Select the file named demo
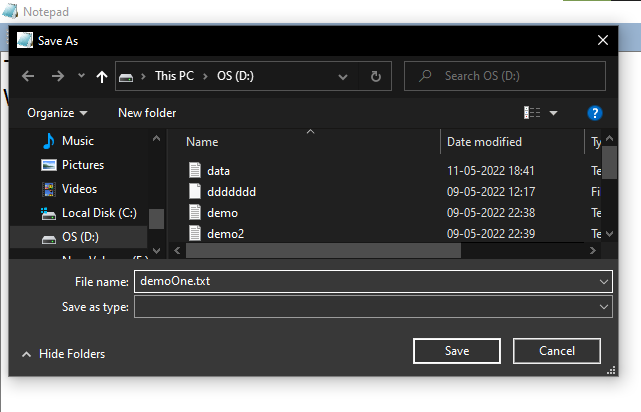 222,213
